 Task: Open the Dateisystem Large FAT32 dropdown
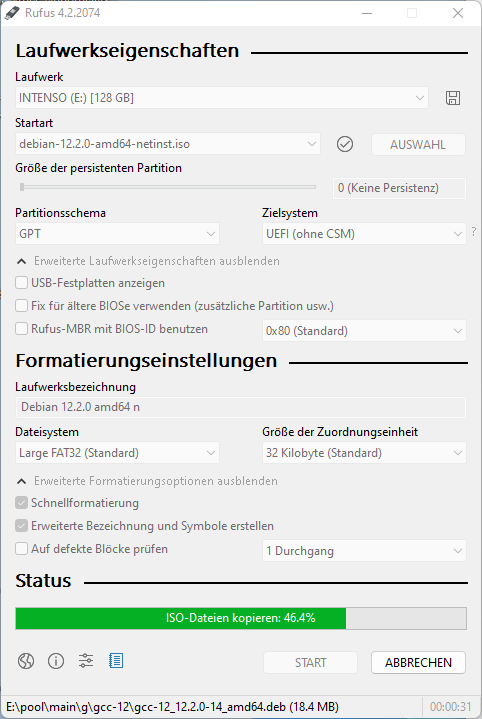[x=117, y=453]
